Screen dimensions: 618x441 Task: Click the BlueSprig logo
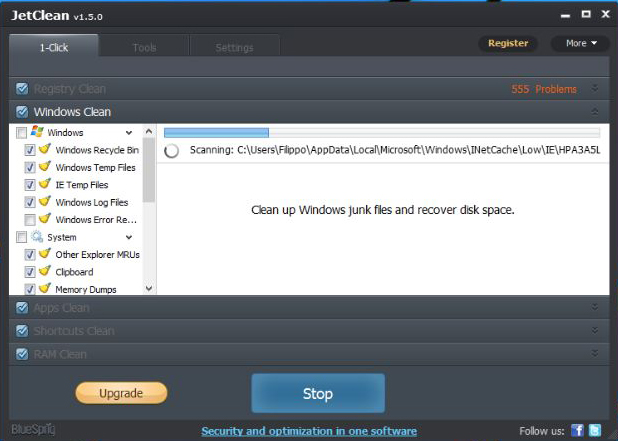coord(33,429)
